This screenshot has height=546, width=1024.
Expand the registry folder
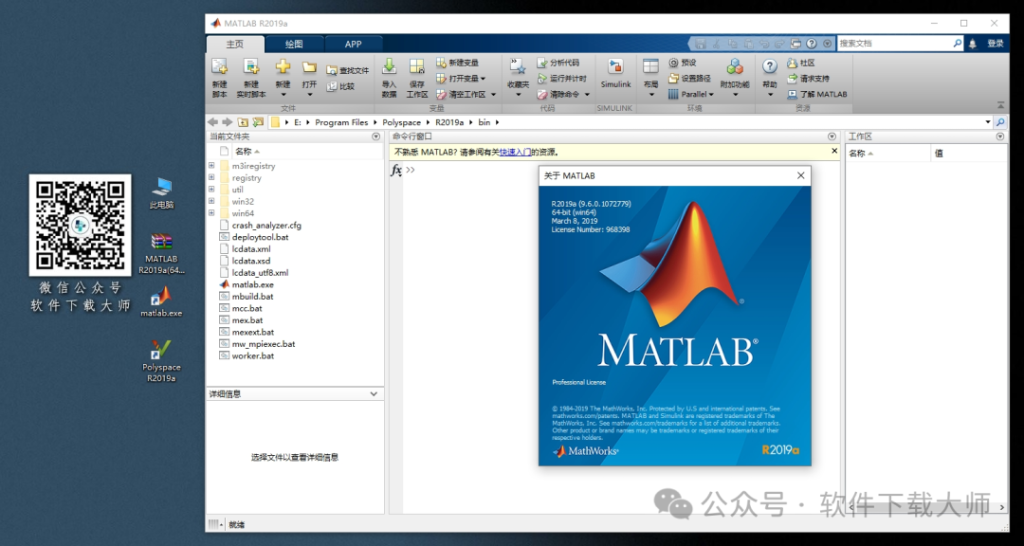click(x=211, y=178)
